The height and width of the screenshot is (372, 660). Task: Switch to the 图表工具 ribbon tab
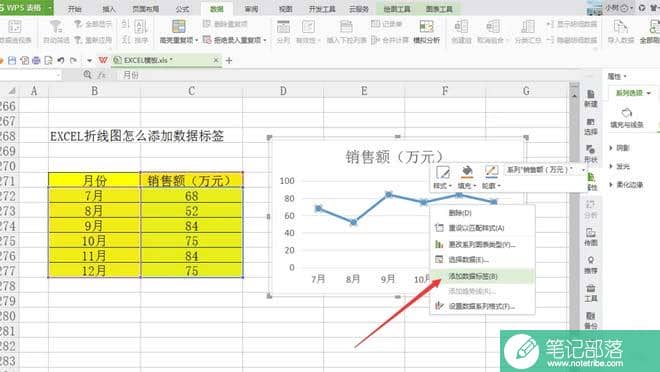coord(439,9)
